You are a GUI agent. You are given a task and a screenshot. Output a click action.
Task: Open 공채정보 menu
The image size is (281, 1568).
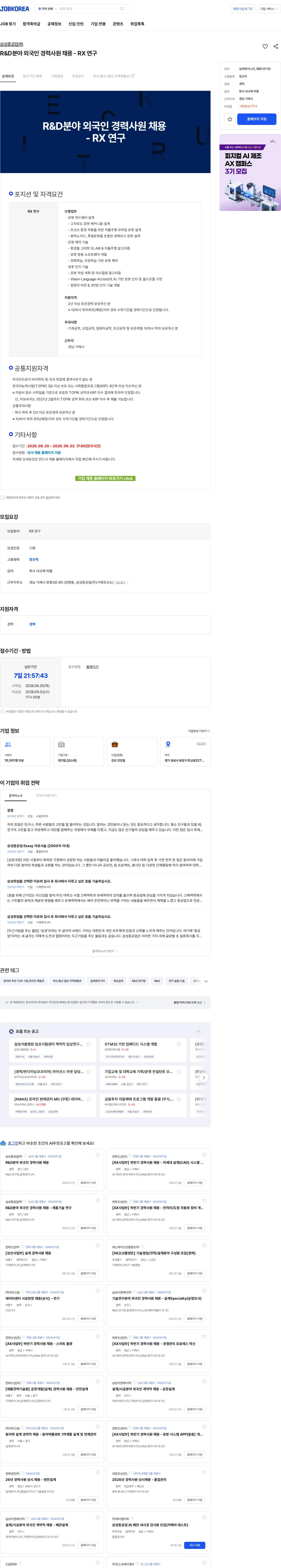click(x=54, y=24)
